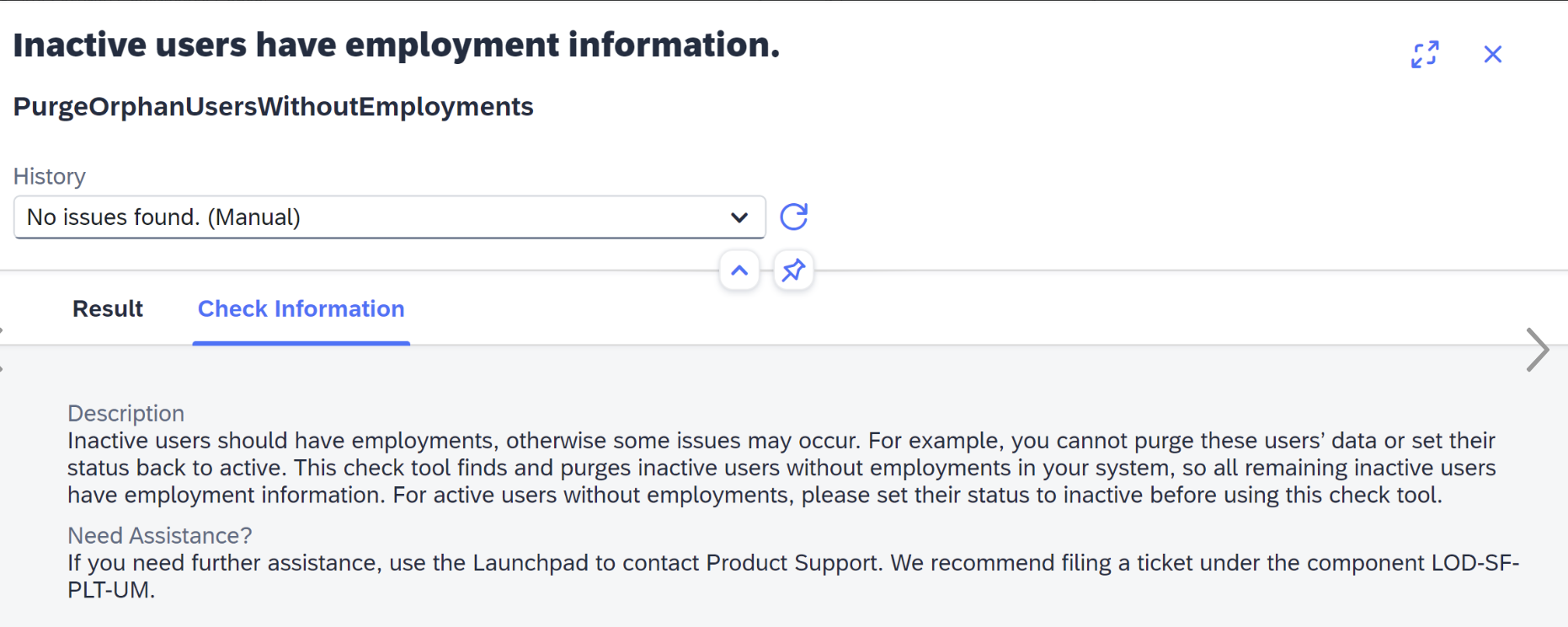This screenshot has height=627, width=1568.
Task: Click the PurgeOrphanUsersWithoutEmployments subtitle
Action: (273, 107)
